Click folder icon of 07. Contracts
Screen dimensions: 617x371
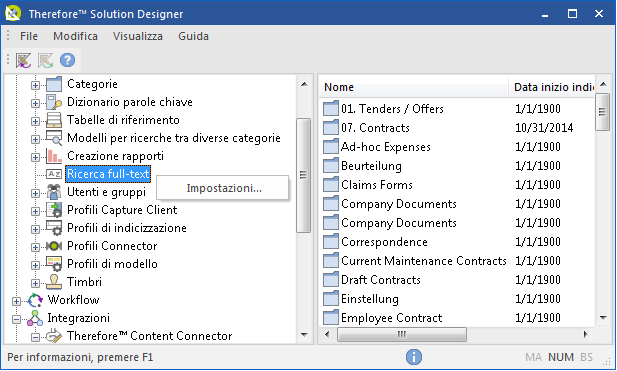(x=331, y=127)
